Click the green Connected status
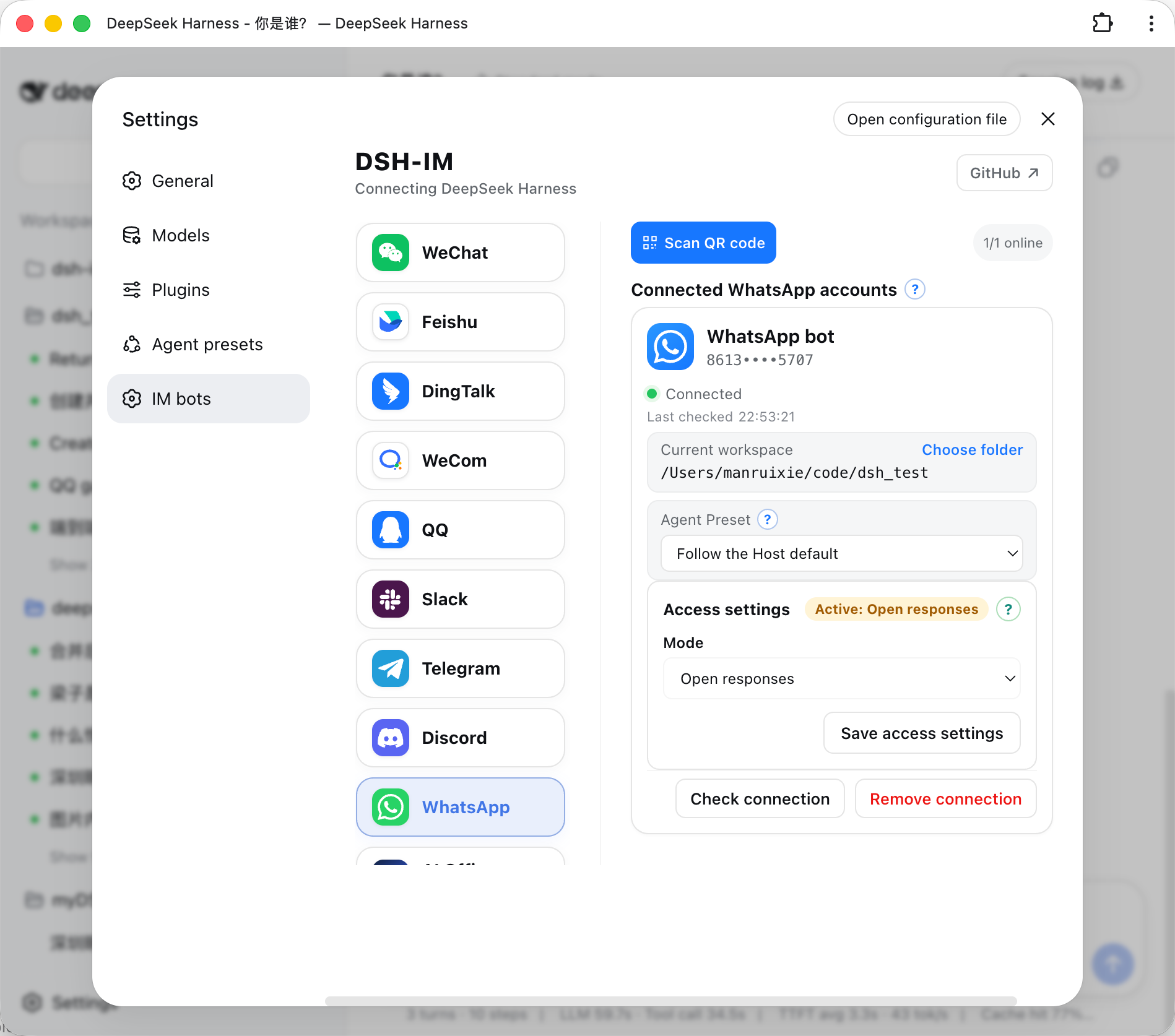Viewport: 1175px width, 1036px height. 694,394
